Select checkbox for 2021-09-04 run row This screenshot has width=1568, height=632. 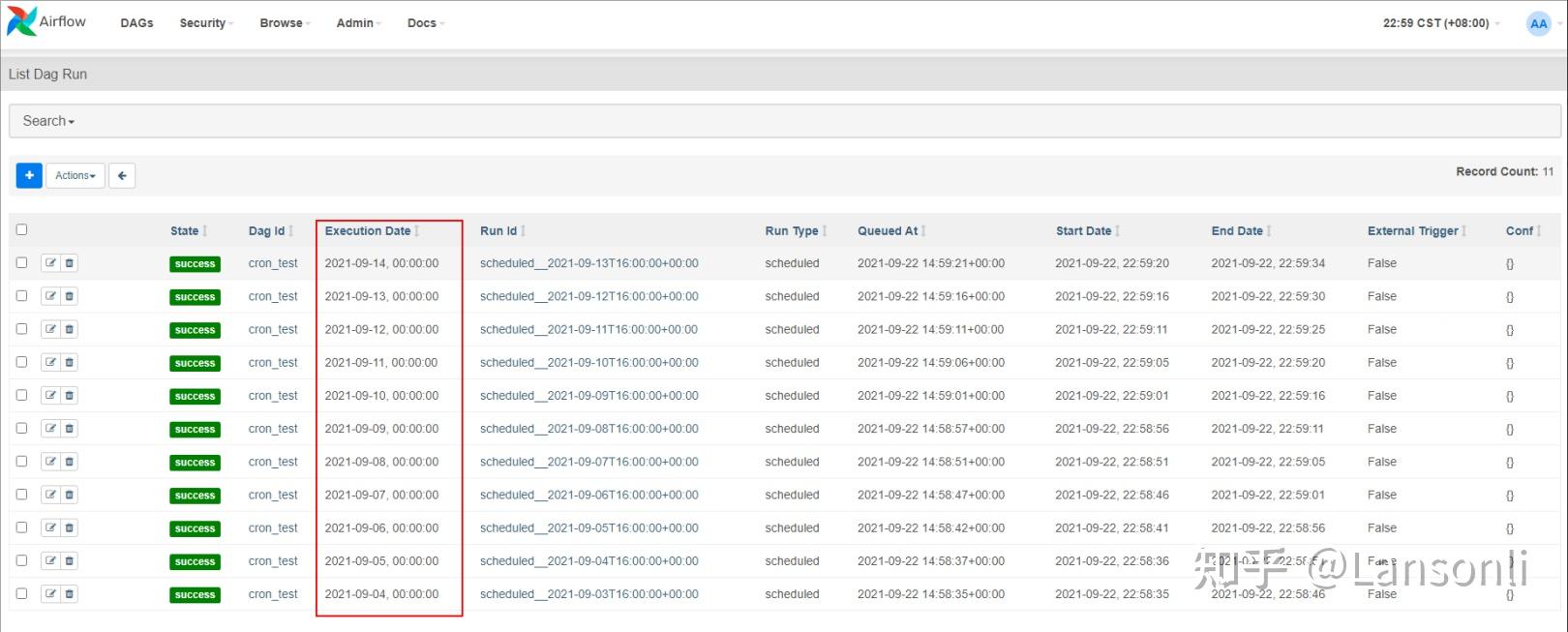point(21,592)
